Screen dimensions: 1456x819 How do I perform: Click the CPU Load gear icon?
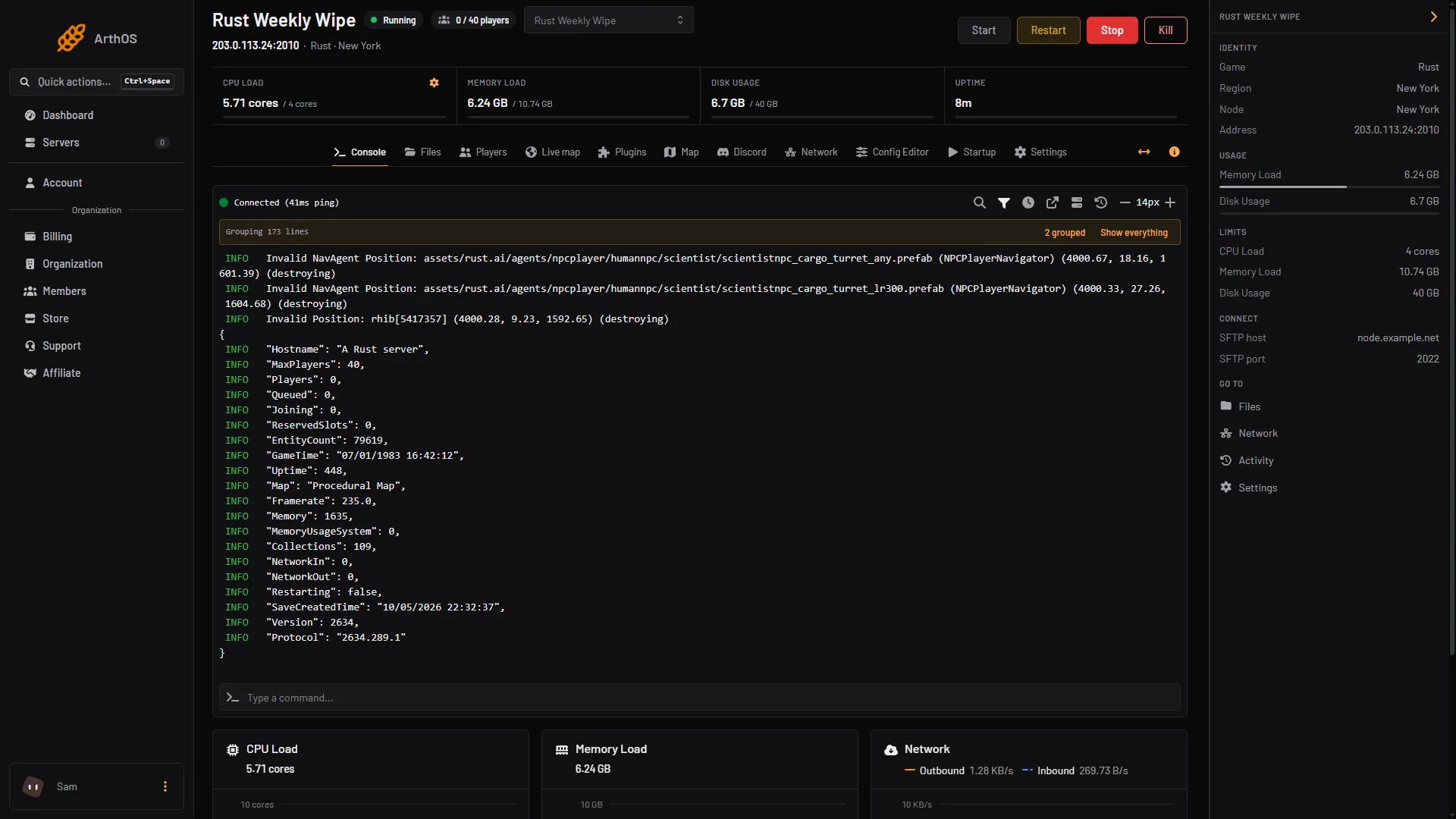coord(435,83)
